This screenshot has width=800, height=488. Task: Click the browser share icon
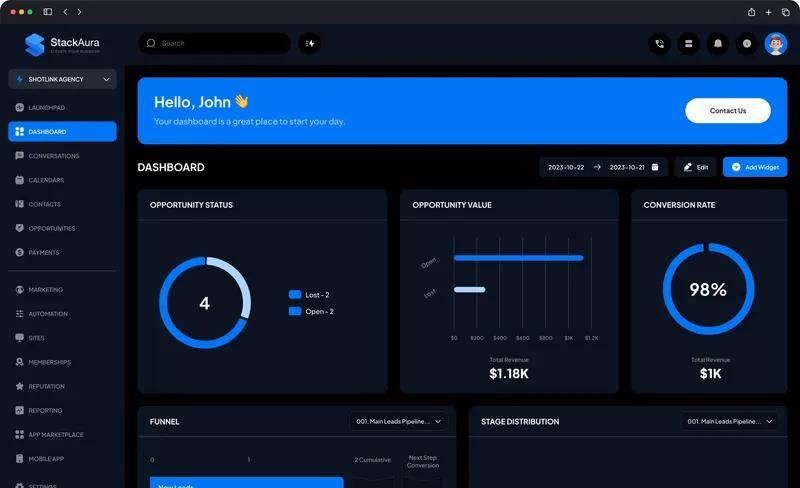pyautogui.click(x=752, y=12)
